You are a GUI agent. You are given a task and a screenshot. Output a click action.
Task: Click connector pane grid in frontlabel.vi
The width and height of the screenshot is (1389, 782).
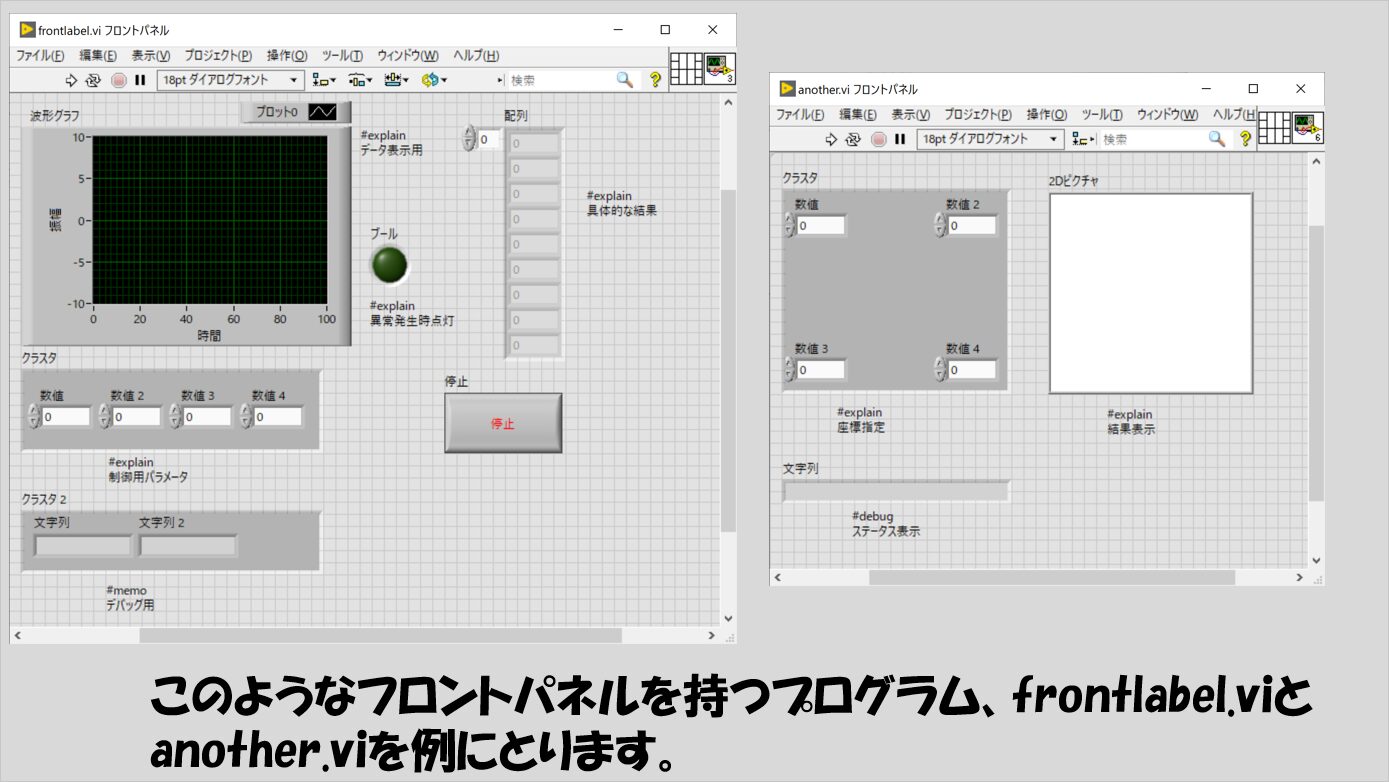pyautogui.click(x=686, y=69)
